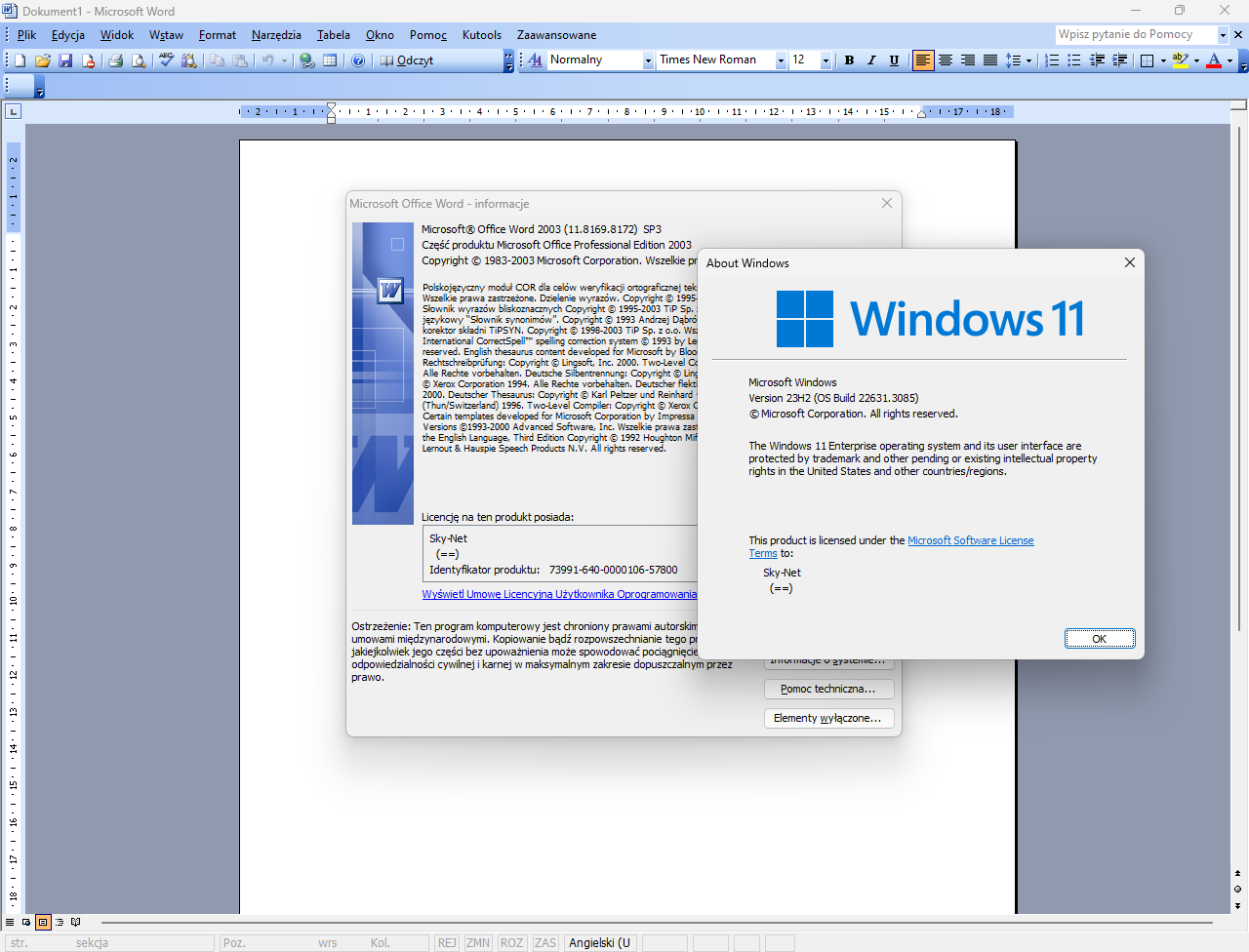This screenshot has height=952, width=1249.
Task: Open Print Preview from the toolbar
Action: [x=139, y=60]
